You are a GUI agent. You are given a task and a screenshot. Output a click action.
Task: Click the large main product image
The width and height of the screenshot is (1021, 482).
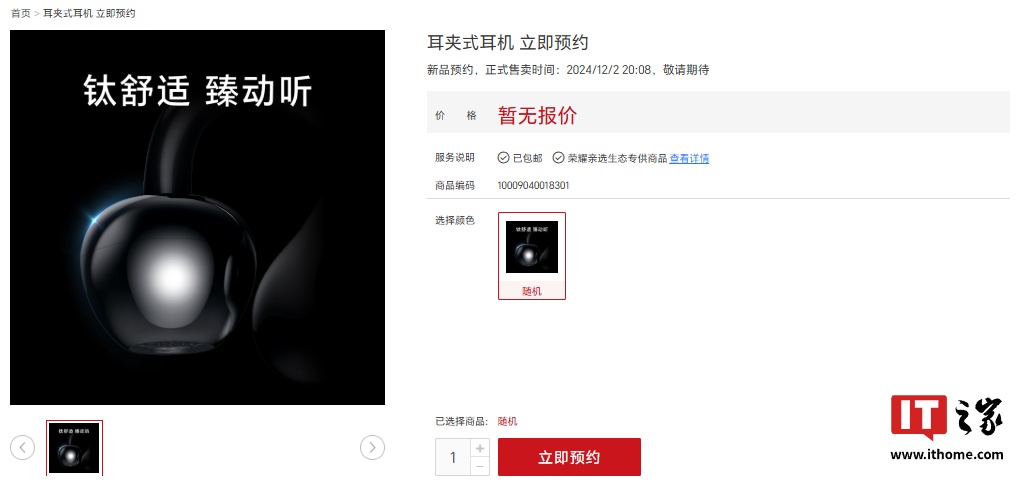tap(197, 218)
